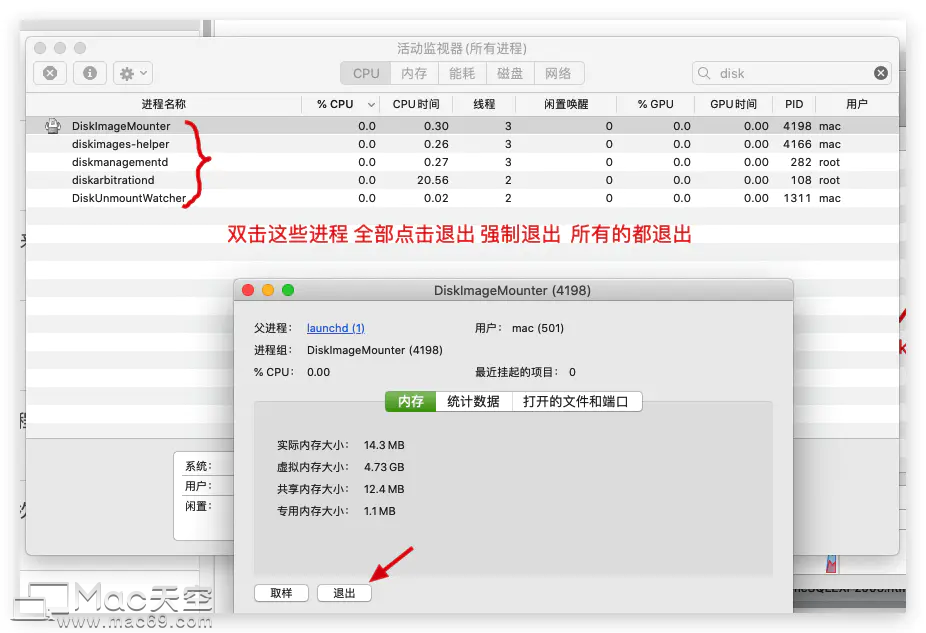Click the 1.1 MB private memory value
Screen dimensions: 926x633
point(380,511)
